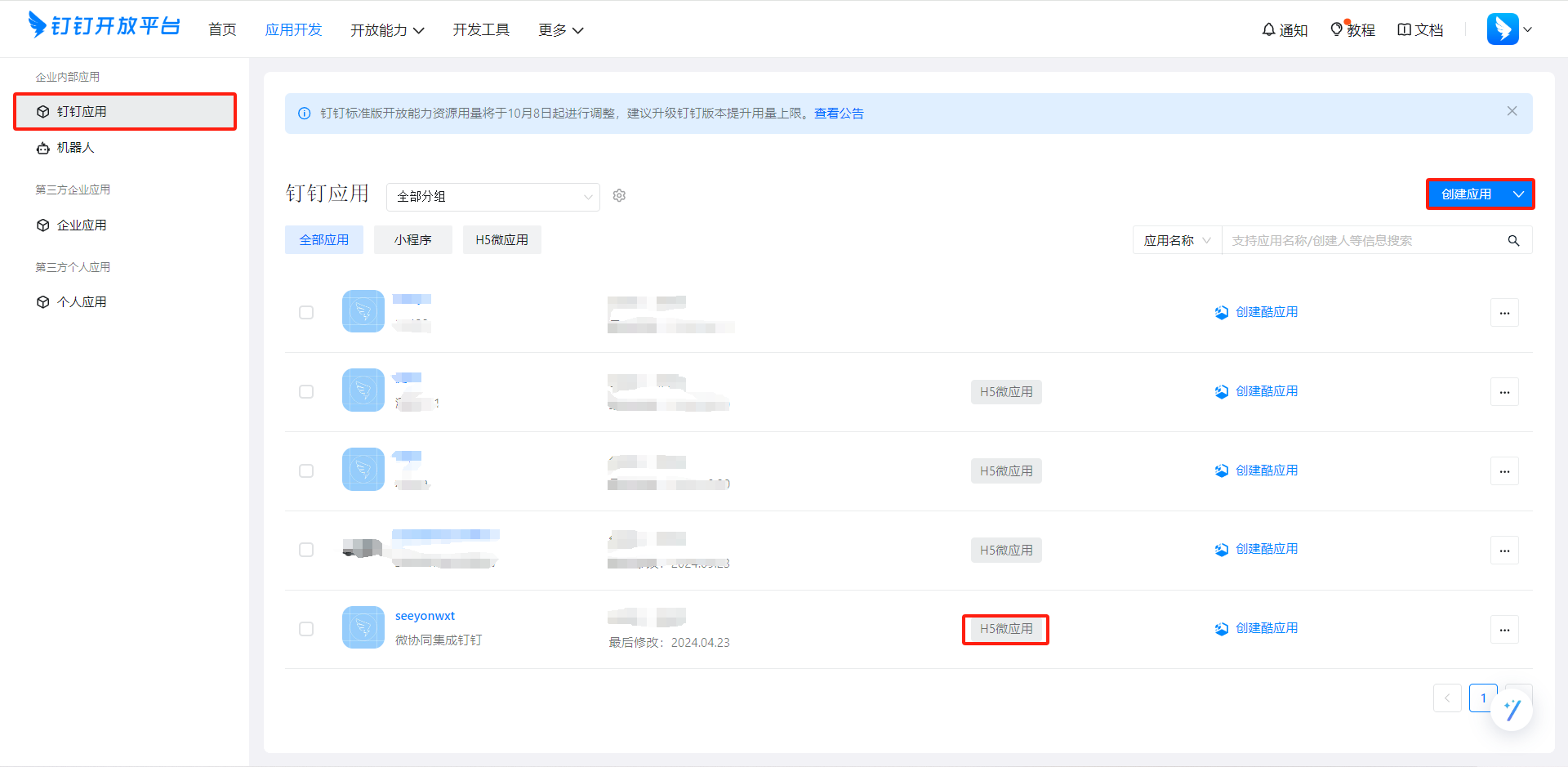Check the second app row checkbox

pos(306,392)
